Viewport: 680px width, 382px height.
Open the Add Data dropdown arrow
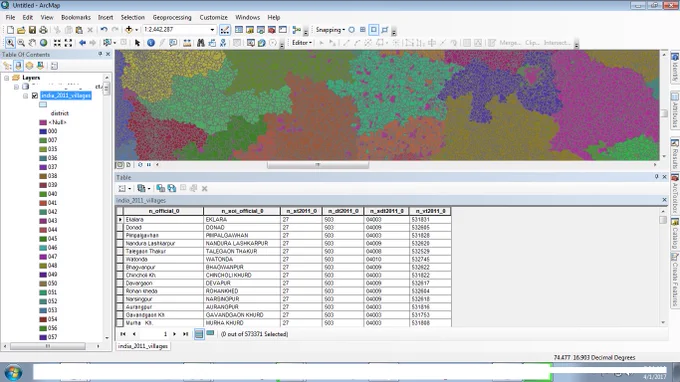pyautogui.click(x=136, y=30)
